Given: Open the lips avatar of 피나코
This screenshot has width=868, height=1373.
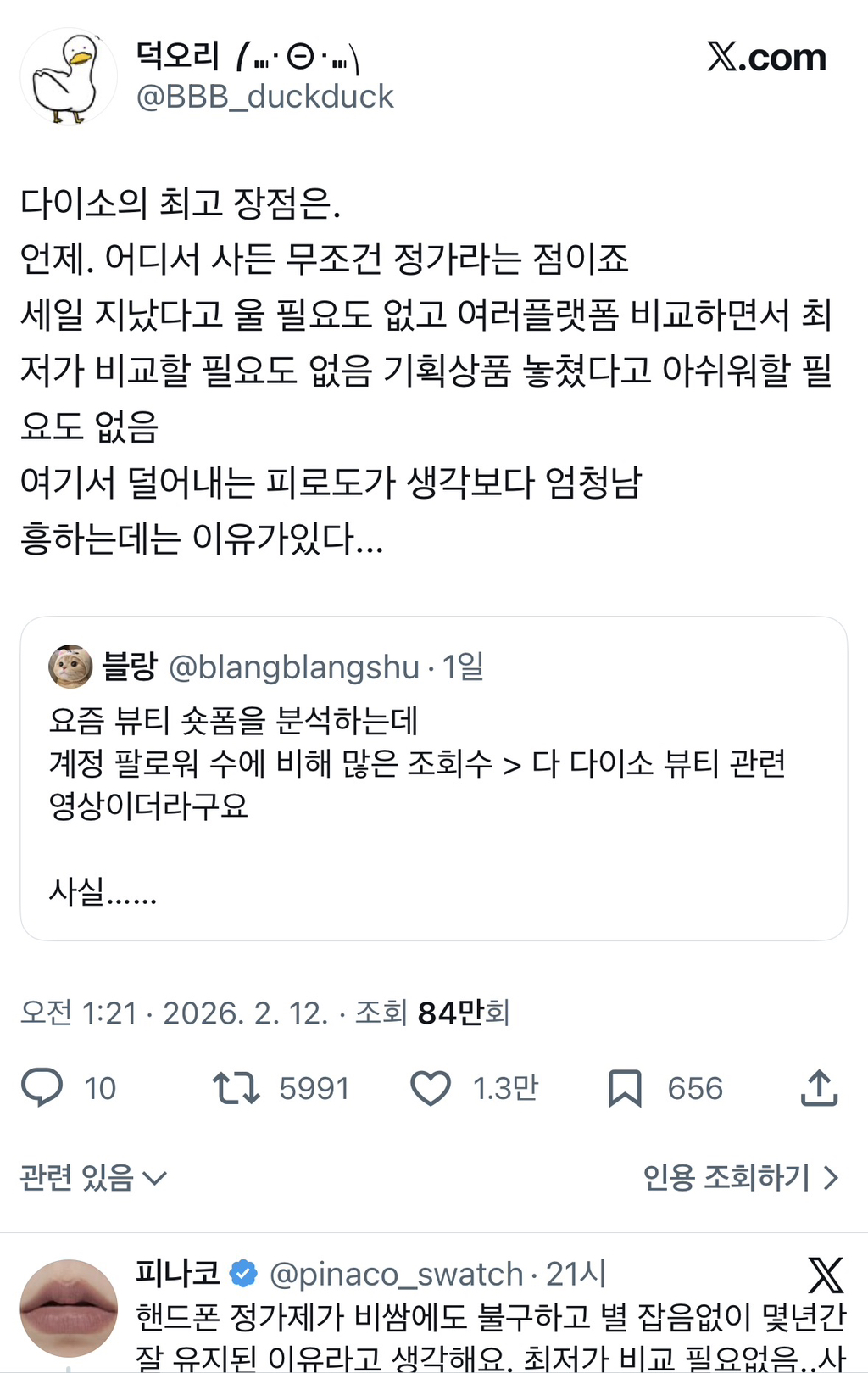Looking at the screenshot, I should pyautogui.click(x=69, y=1308).
